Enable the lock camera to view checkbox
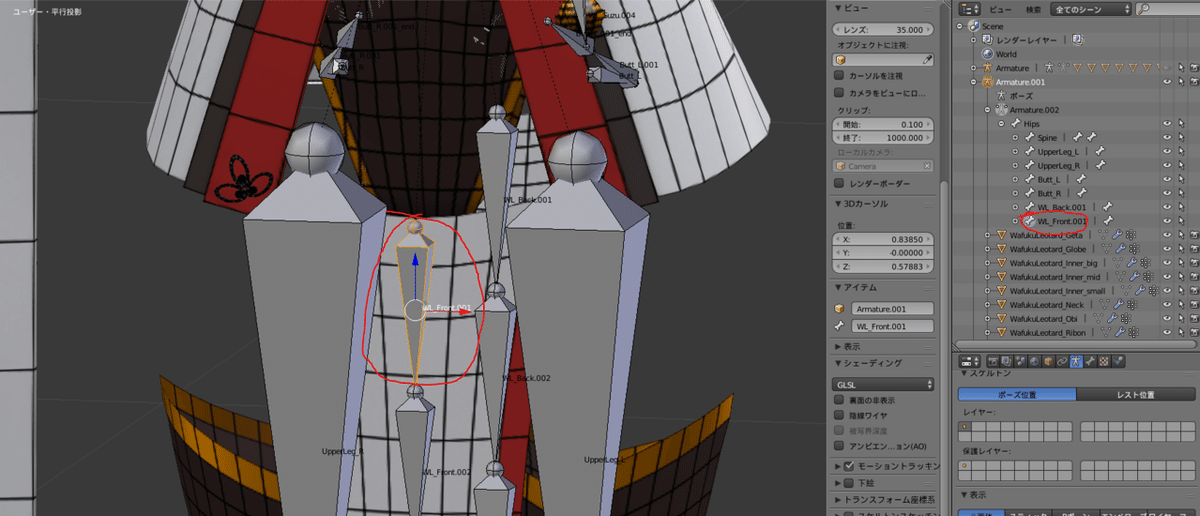1200x516 pixels. (x=839, y=92)
